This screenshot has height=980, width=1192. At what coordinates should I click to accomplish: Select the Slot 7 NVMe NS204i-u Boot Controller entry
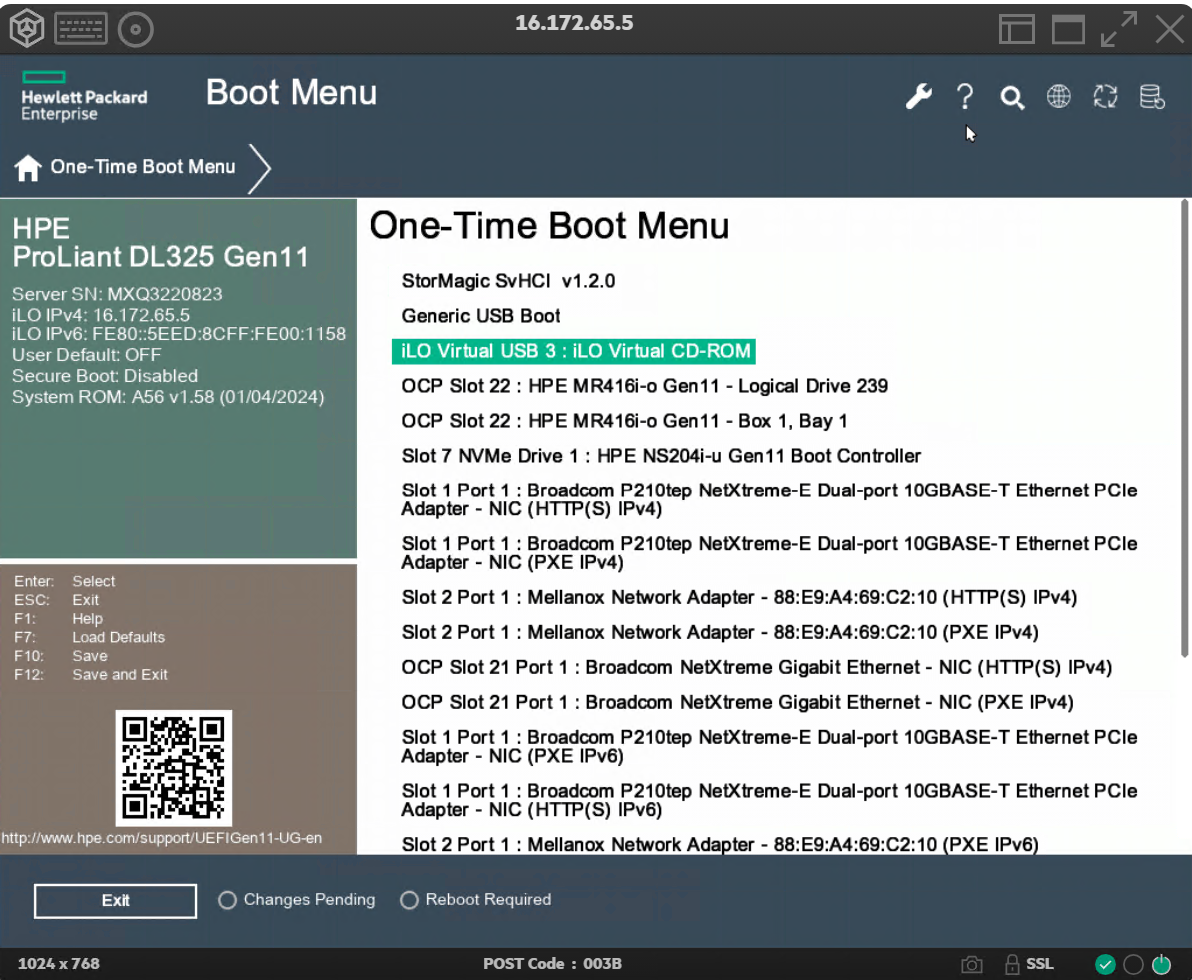point(661,456)
